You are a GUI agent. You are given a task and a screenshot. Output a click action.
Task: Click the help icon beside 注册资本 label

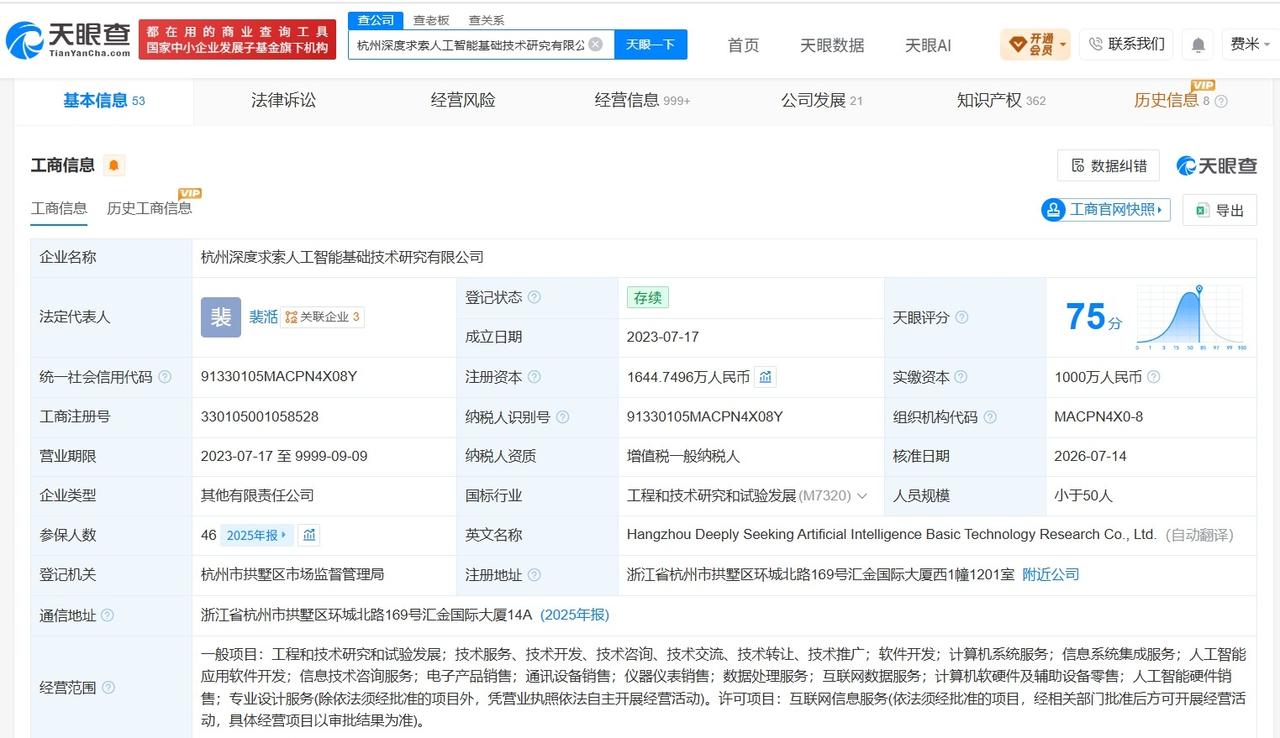click(x=534, y=377)
